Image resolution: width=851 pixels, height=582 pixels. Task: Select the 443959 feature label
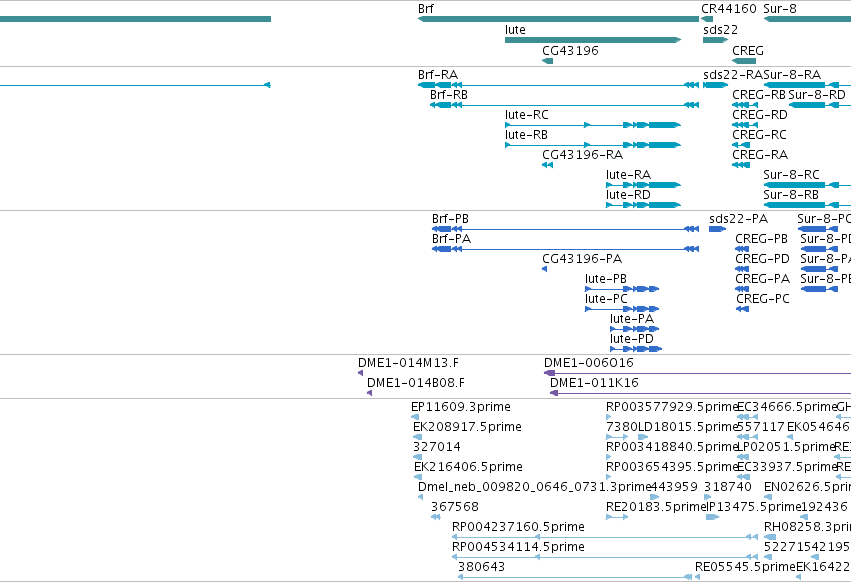[x=674, y=488]
